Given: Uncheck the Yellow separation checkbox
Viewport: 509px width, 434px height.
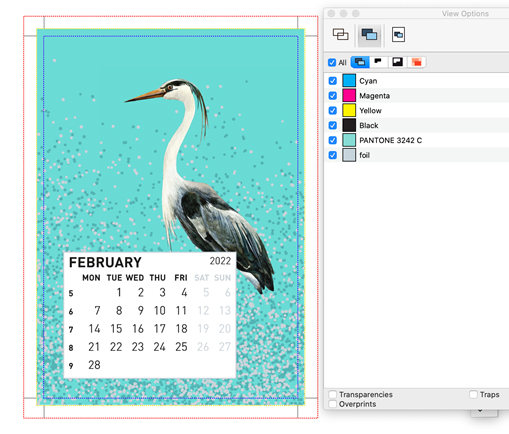Looking at the screenshot, I should pyautogui.click(x=333, y=110).
